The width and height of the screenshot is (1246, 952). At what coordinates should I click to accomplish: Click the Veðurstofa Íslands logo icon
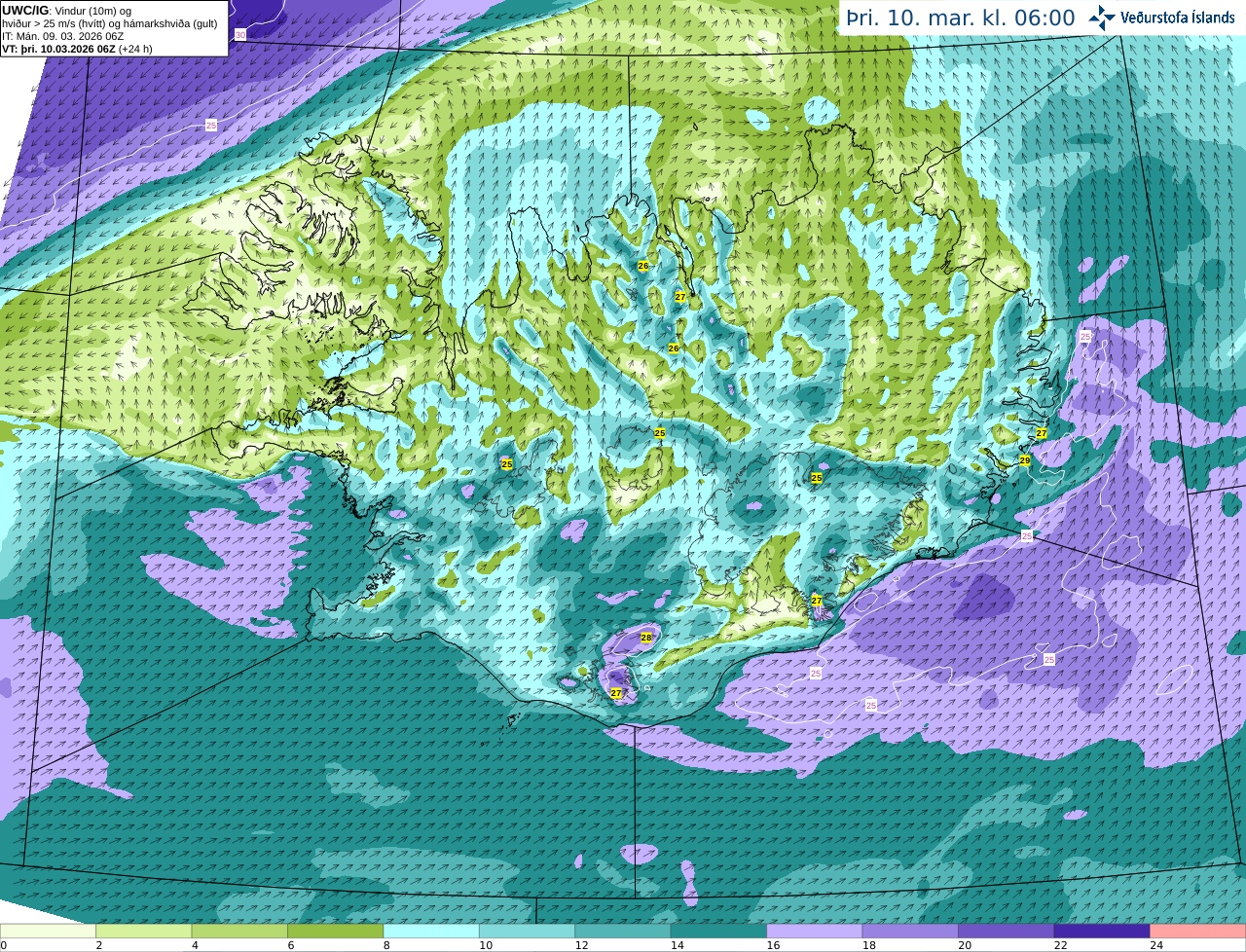point(1102,18)
